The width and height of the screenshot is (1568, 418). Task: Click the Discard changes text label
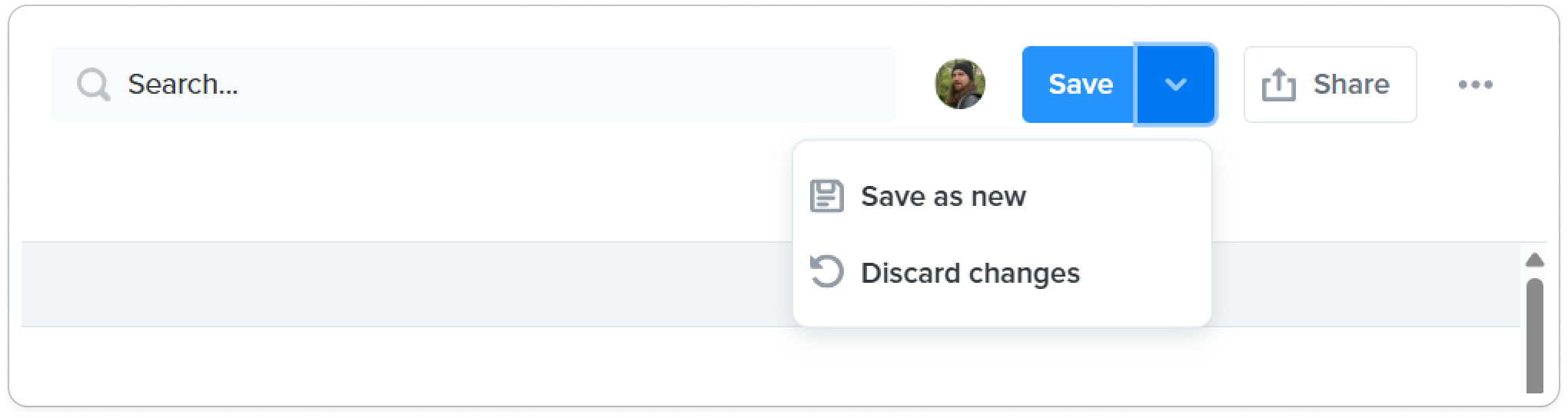coord(970,274)
